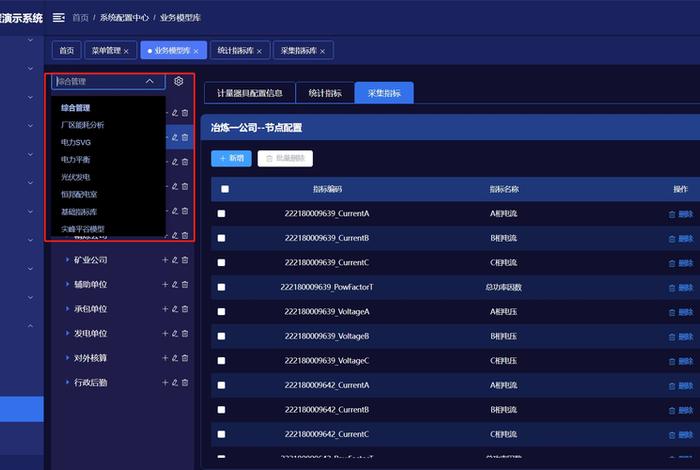
Task: Switch to the 统计指标 tab
Action: (325, 93)
